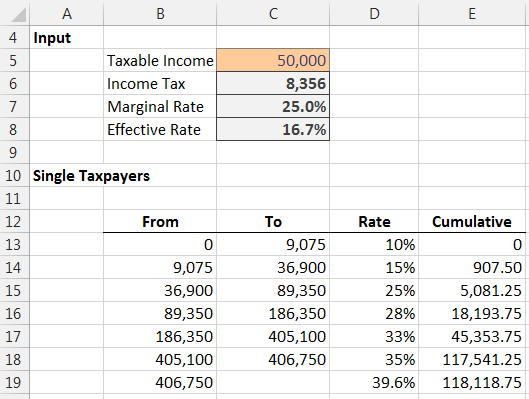Select the 39.6% rate cell
Viewport: 529px width, 399px height.
[374, 382]
